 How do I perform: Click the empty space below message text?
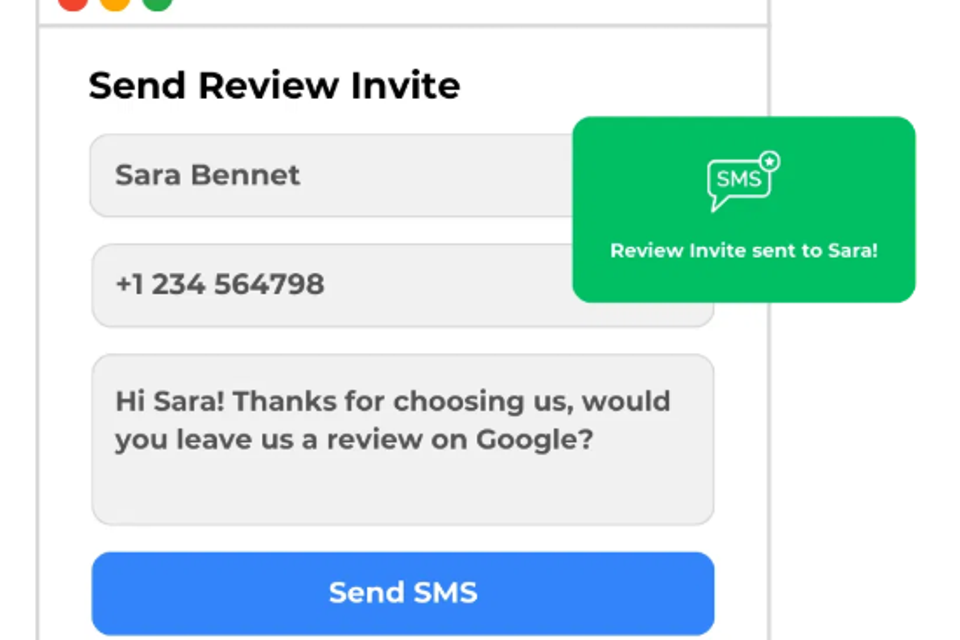[x=403, y=490]
